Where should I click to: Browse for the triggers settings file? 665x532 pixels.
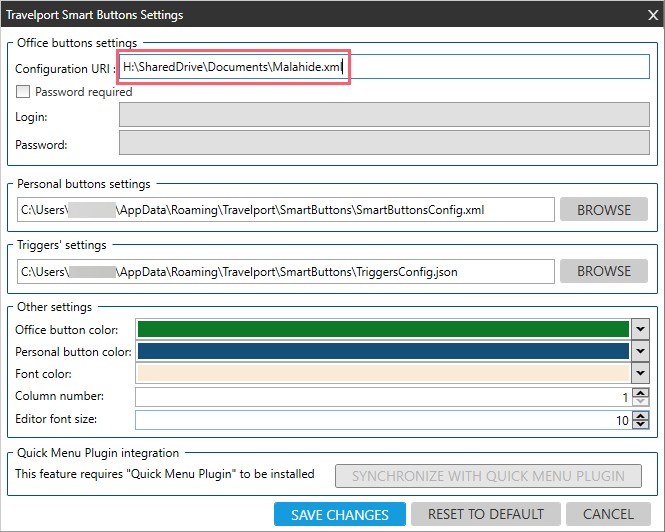coord(604,271)
